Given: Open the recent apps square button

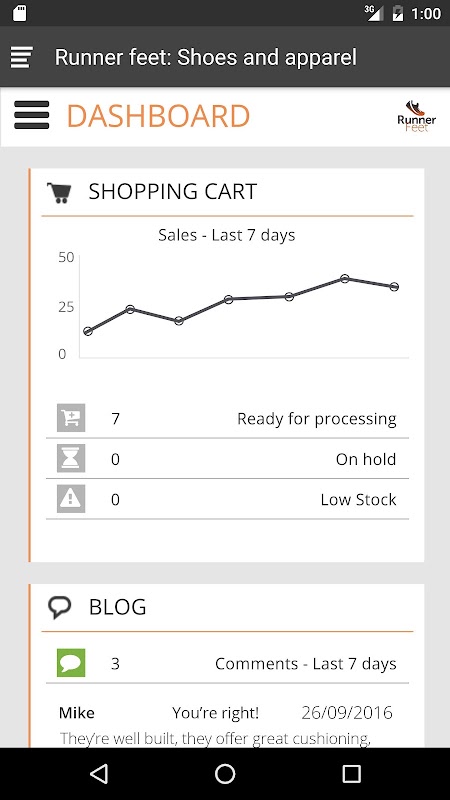Looking at the screenshot, I should pos(351,774).
